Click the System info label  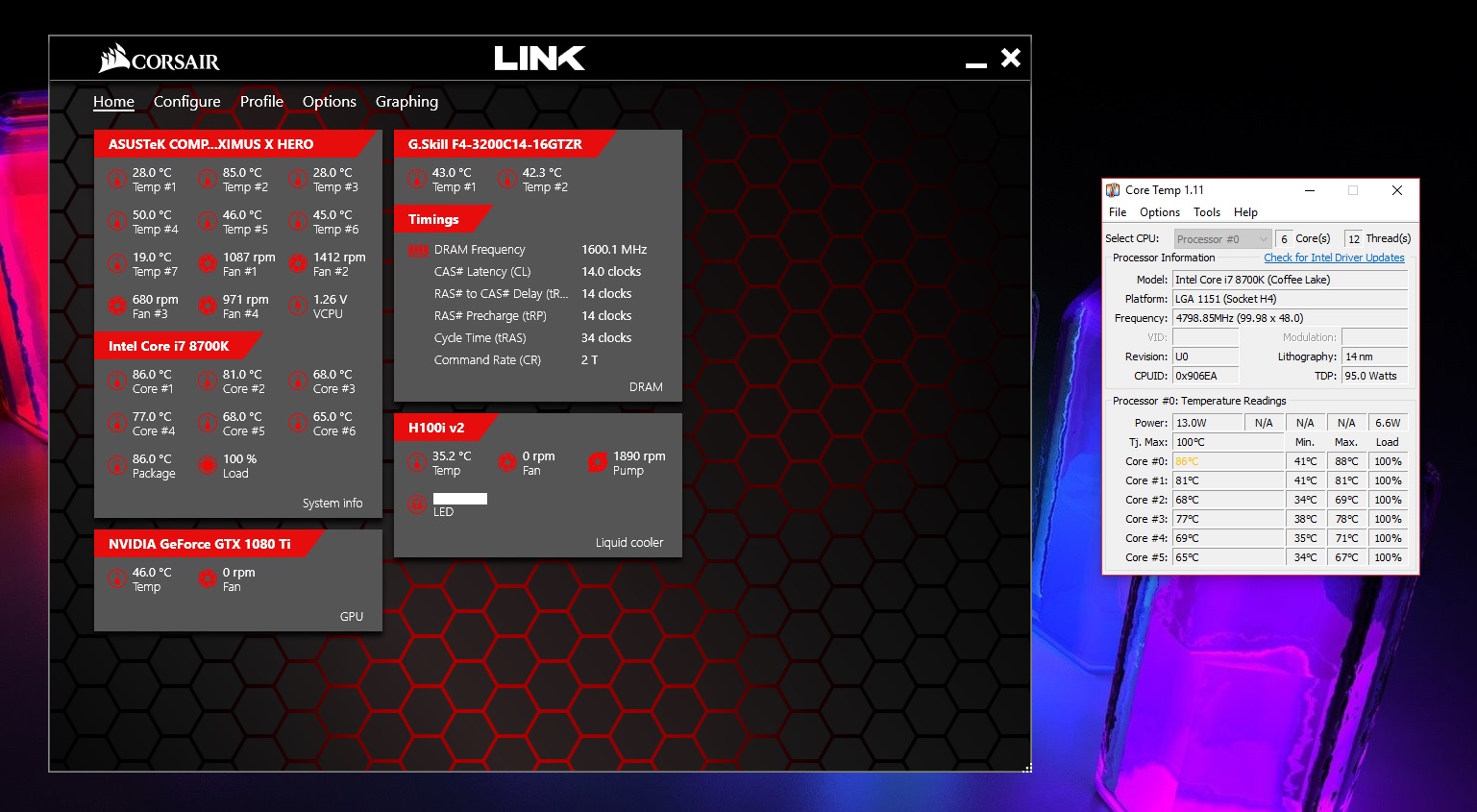click(x=332, y=504)
